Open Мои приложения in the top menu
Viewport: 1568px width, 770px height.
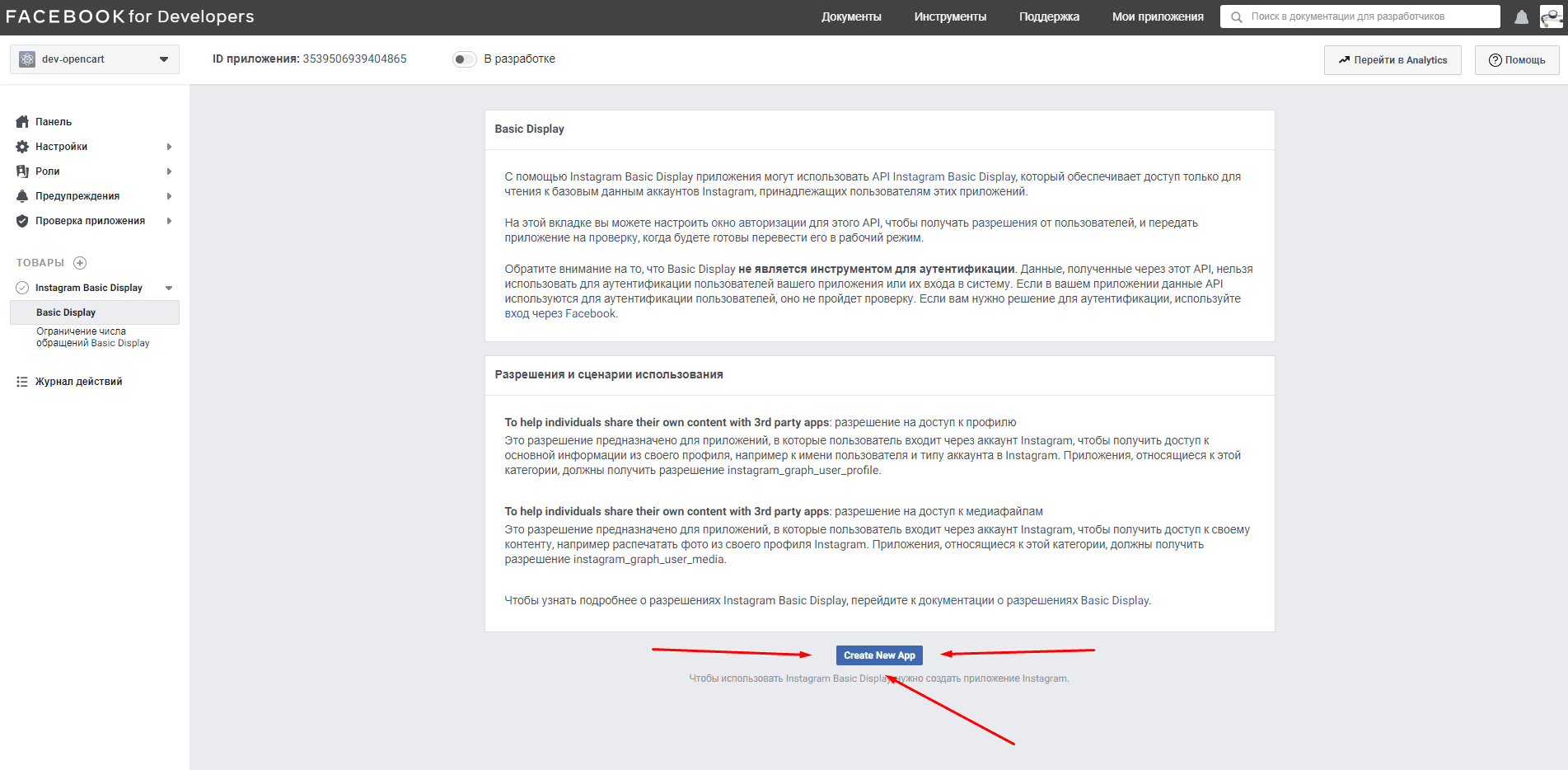(x=1158, y=16)
